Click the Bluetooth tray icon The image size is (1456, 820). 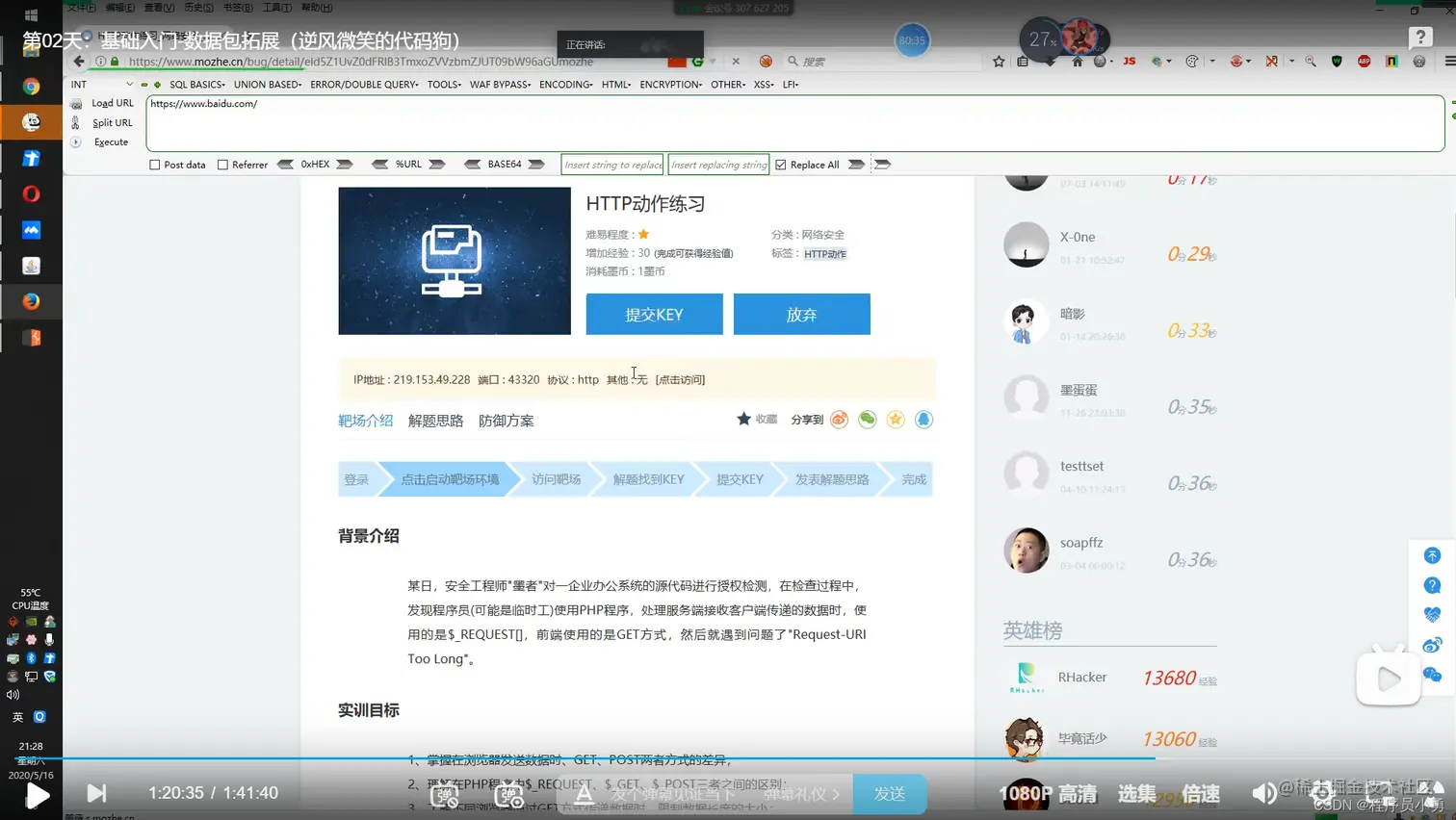(x=31, y=658)
